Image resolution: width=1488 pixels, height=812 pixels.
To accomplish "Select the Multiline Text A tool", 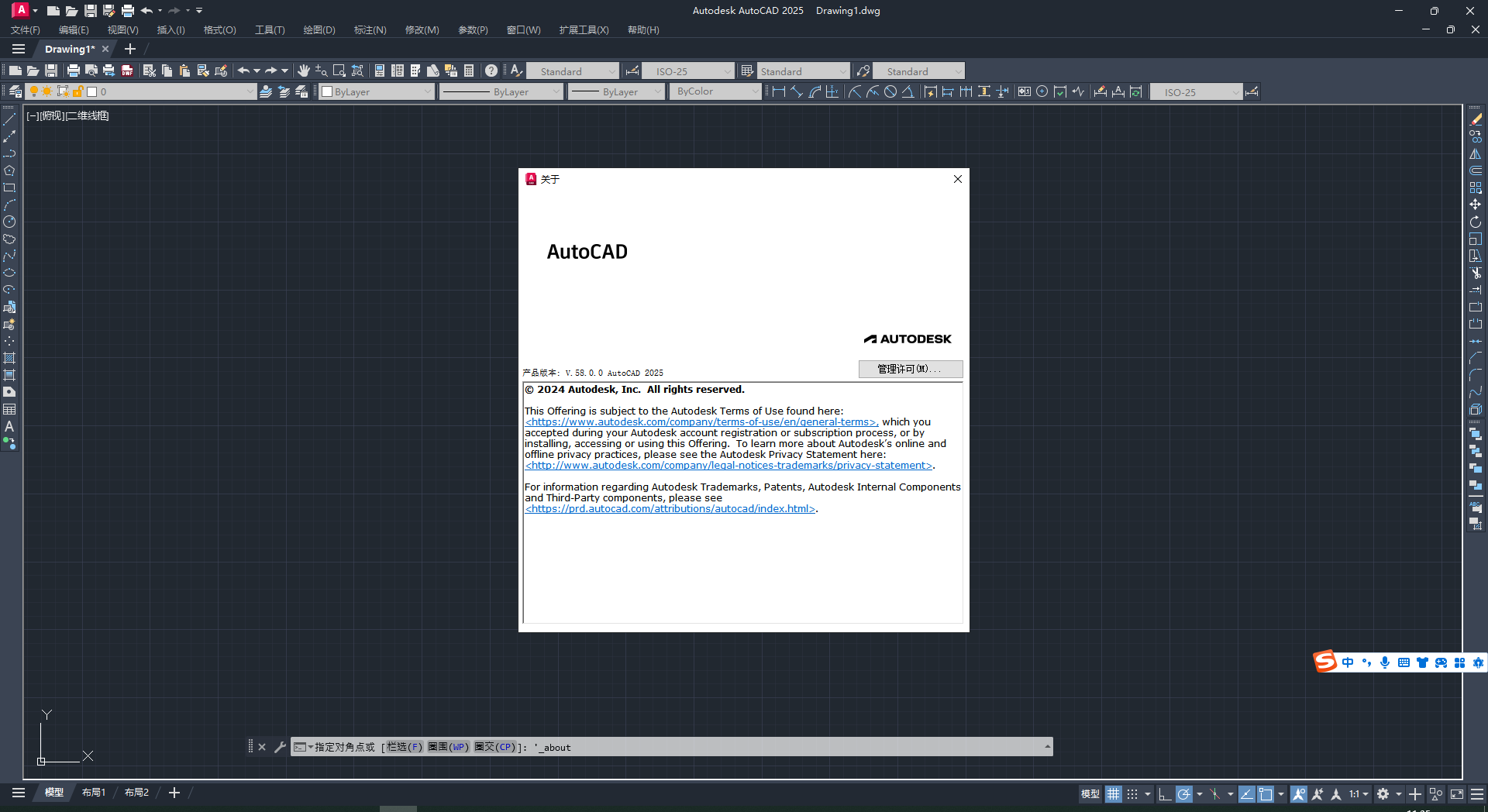I will pos(9,426).
